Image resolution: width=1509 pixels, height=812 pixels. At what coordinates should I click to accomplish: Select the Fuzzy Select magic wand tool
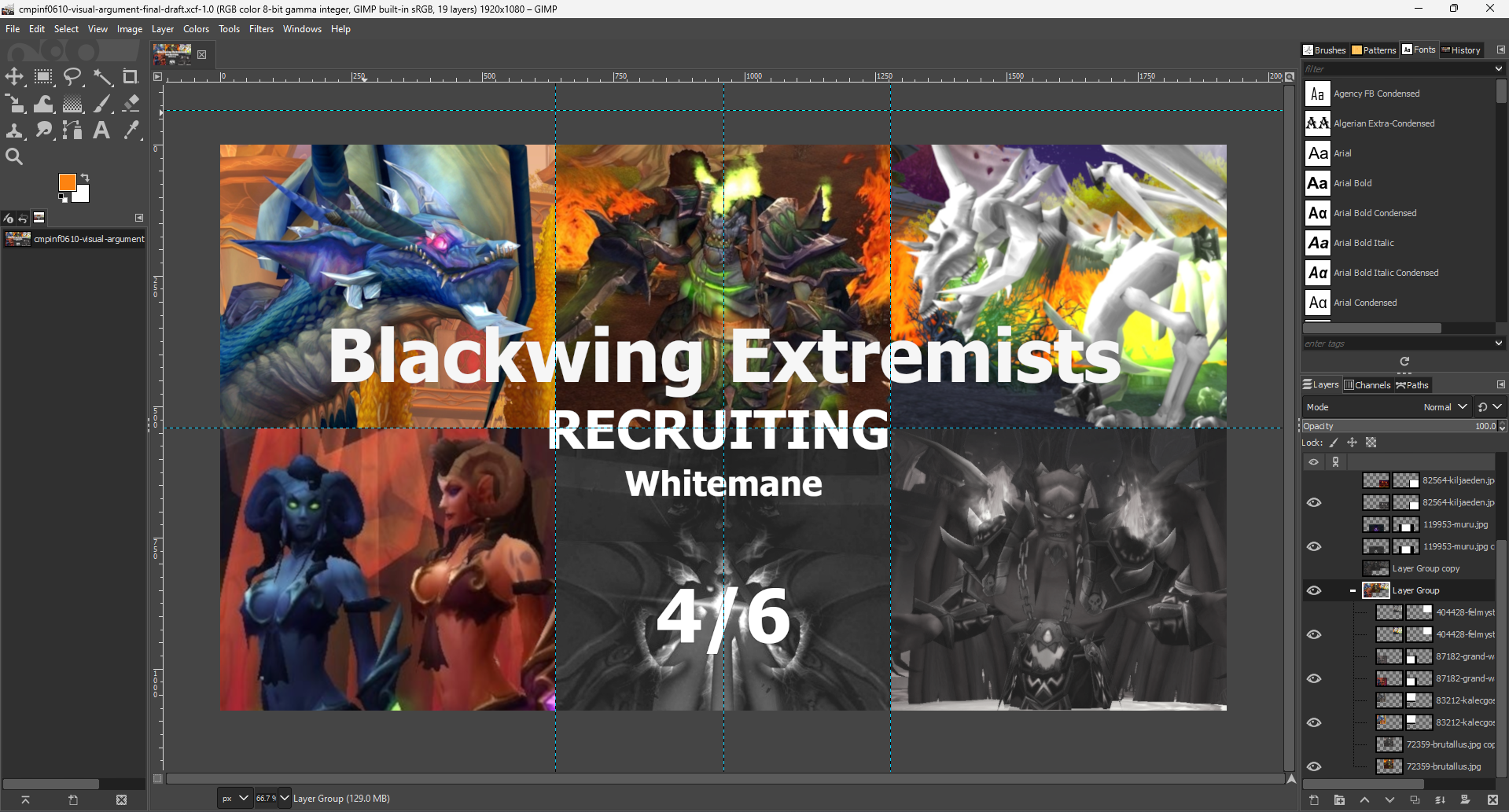(x=101, y=77)
